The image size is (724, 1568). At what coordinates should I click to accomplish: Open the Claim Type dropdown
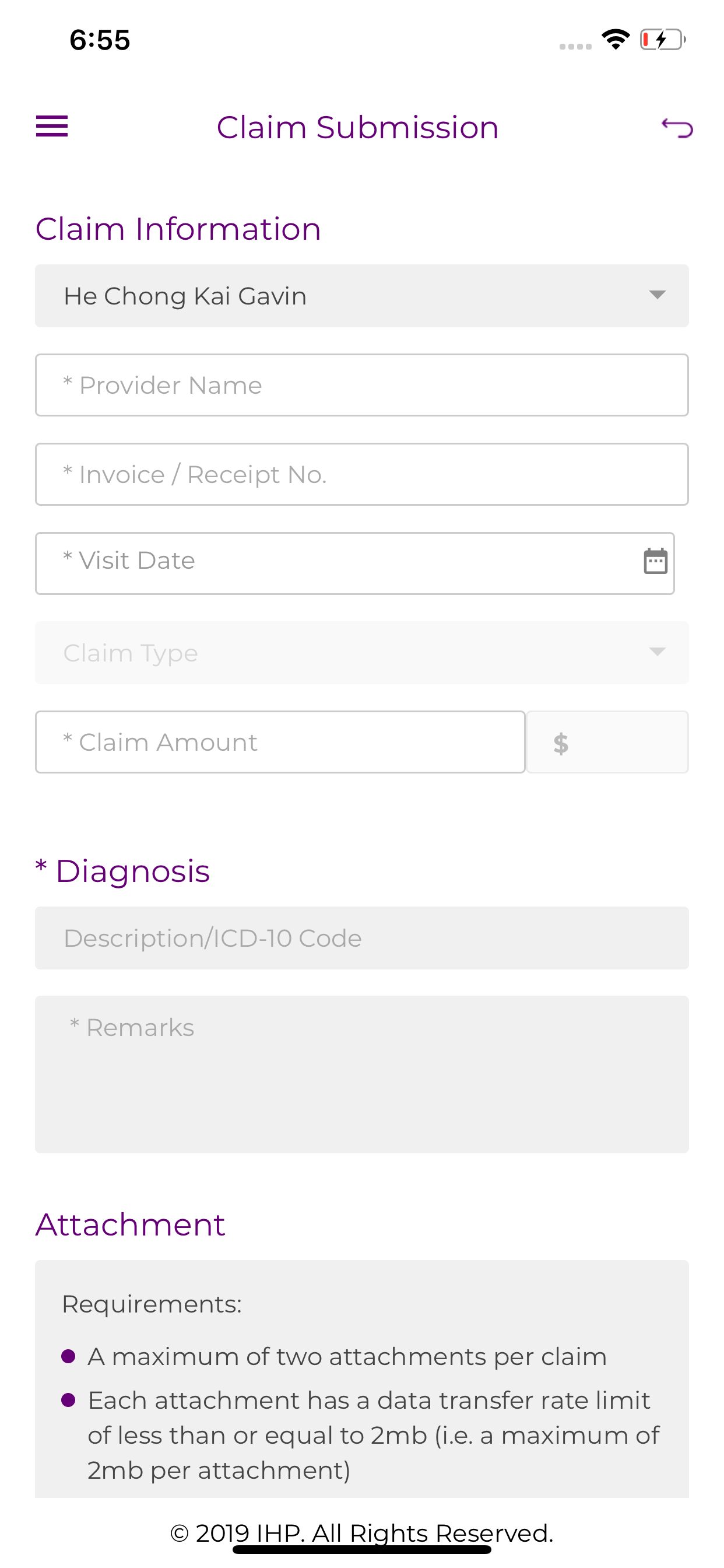pyautogui.click(x=362, y=653)
